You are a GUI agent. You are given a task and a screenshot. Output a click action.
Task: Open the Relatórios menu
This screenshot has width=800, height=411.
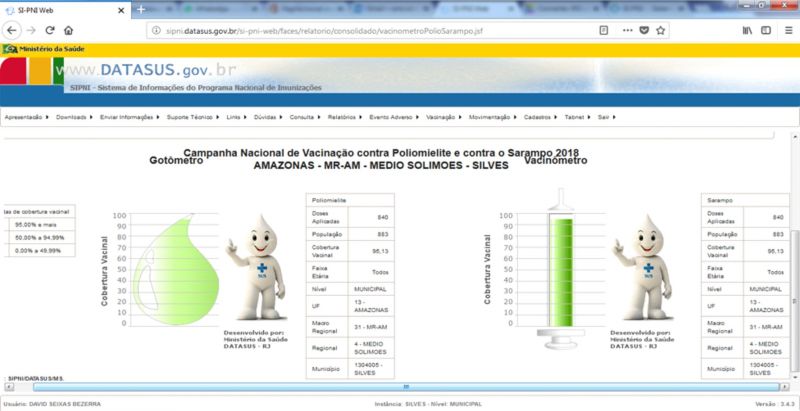(345, 117)
